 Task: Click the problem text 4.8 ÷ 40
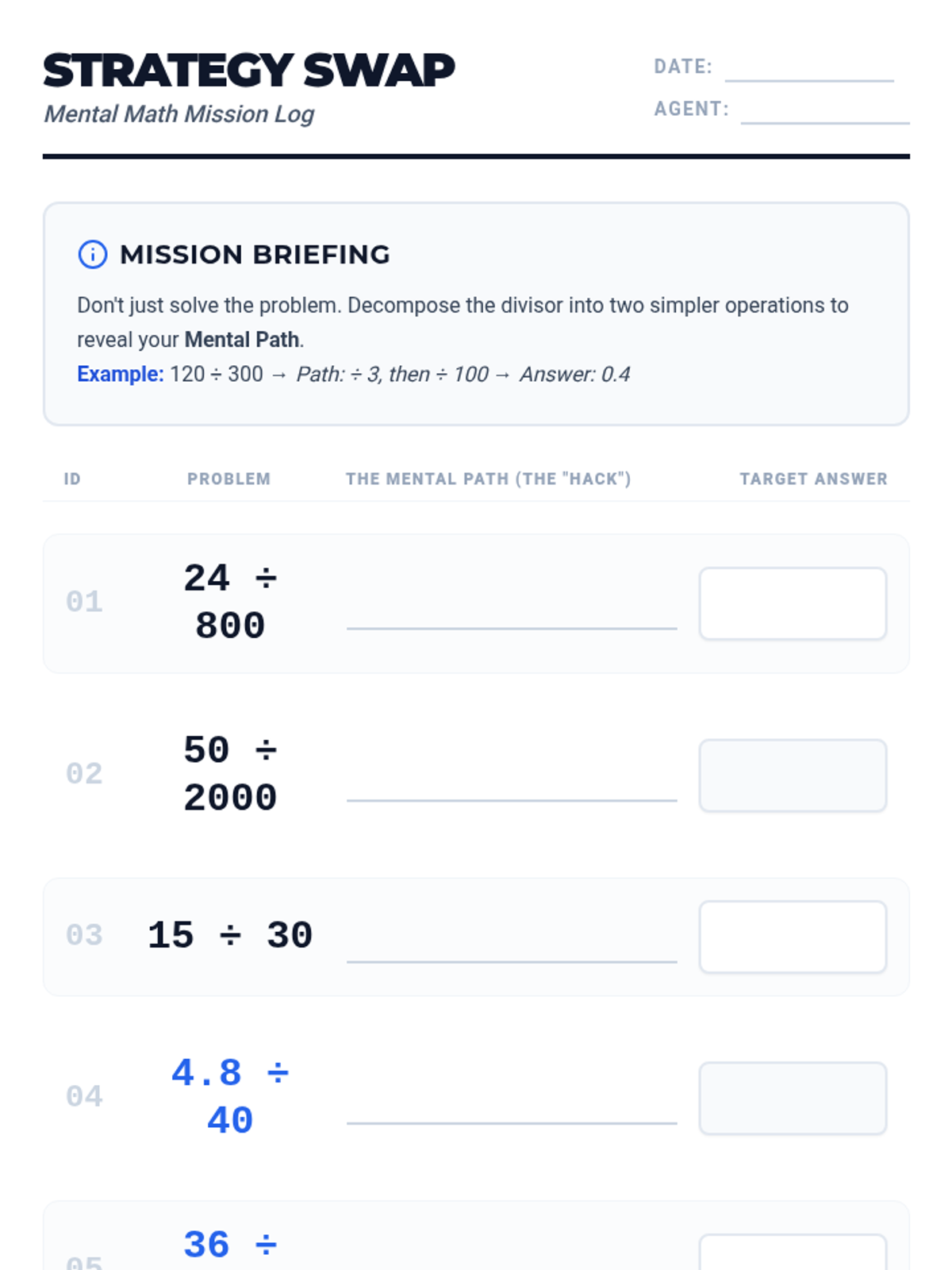coord(230,1096)
